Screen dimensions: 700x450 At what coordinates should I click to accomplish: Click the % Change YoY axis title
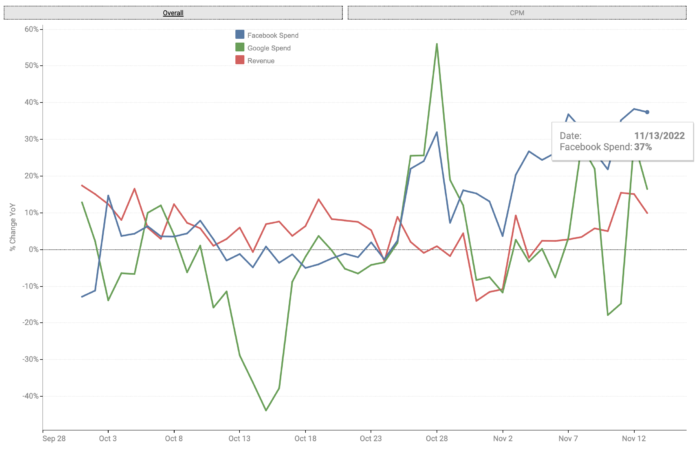12,227
